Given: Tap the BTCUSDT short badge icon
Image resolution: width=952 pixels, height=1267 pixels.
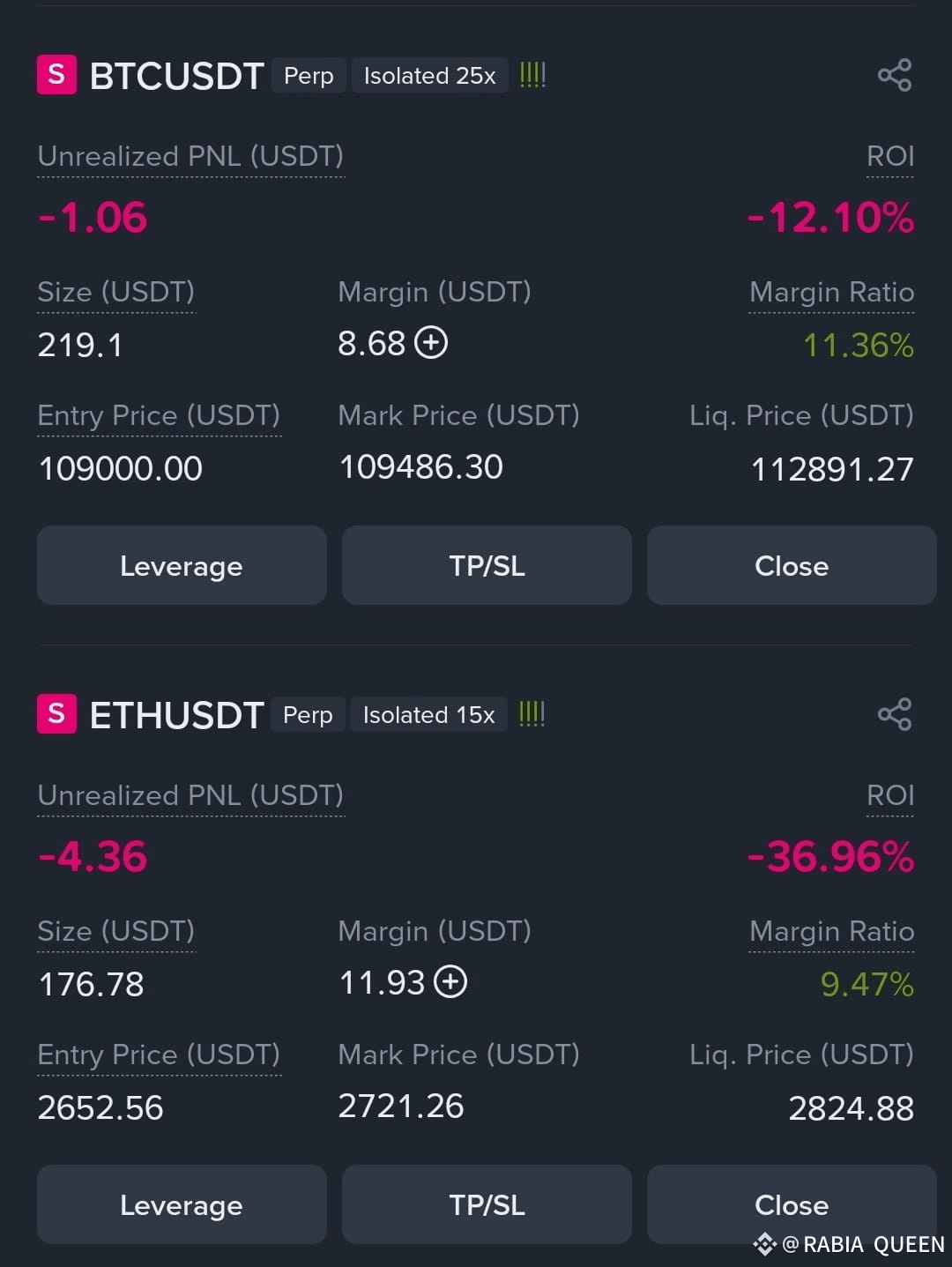Looking at the screenshot, I should (56, 75).
